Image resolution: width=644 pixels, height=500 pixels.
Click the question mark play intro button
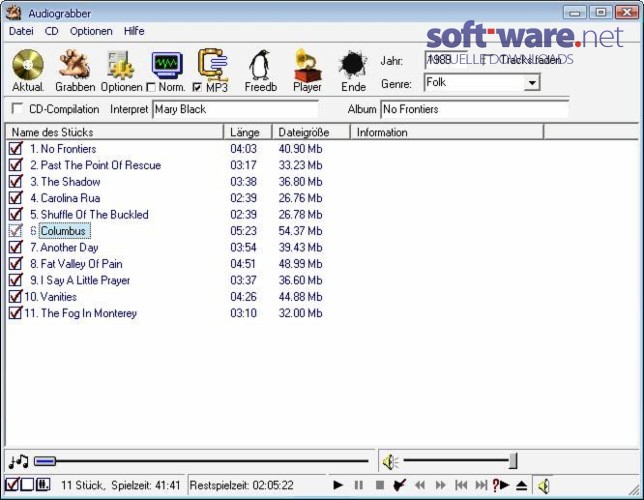coord(501,485)
